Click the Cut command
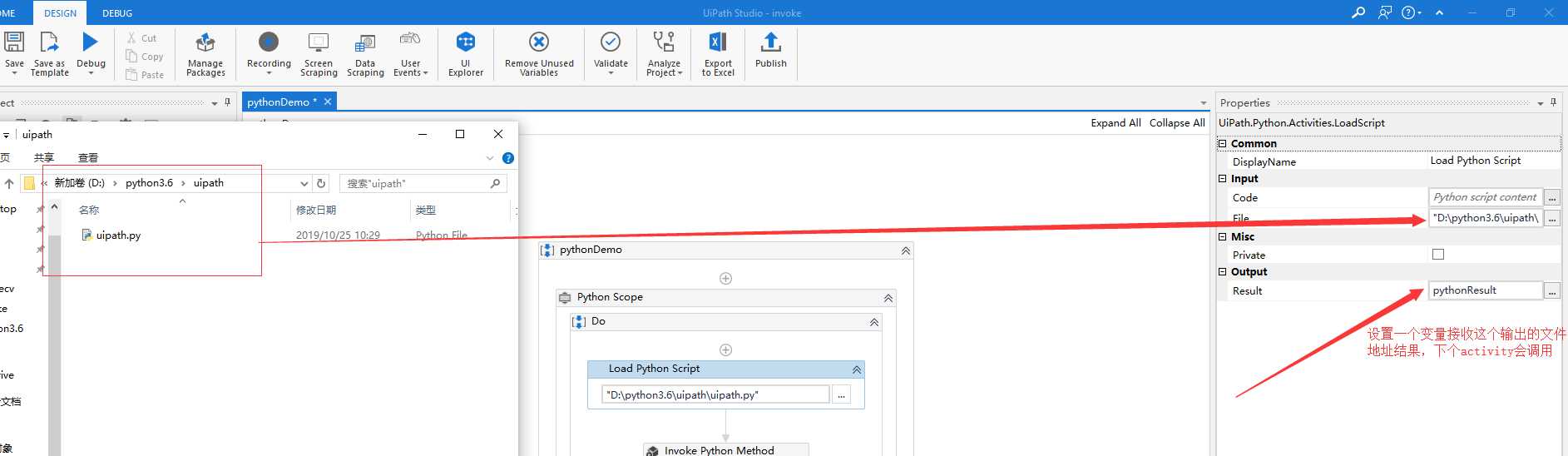1568x456 pixels. coord(141,38)
